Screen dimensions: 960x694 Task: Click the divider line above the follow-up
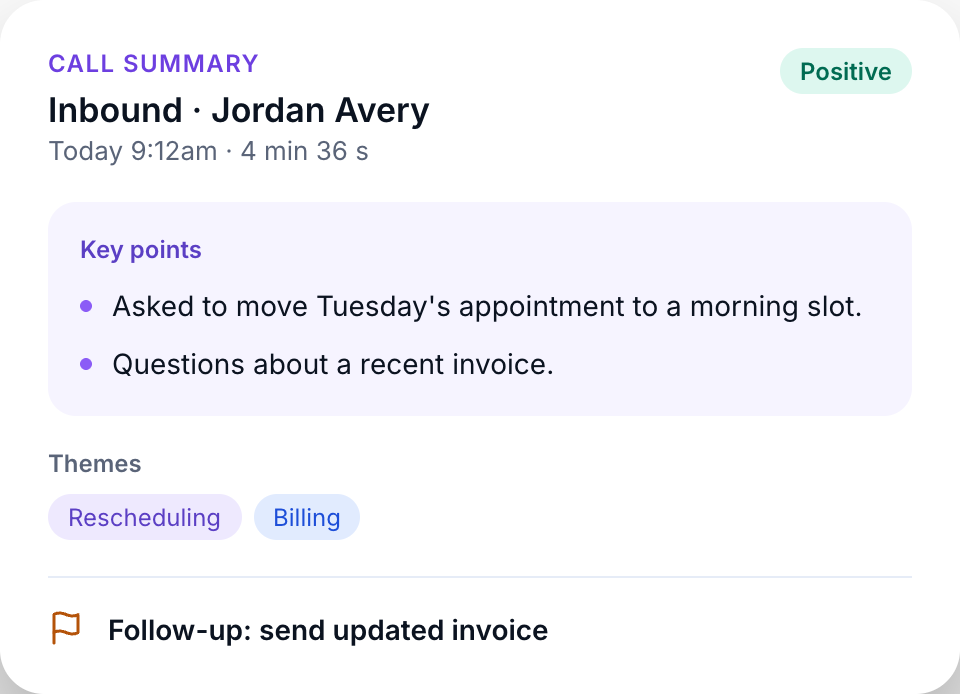pos(480,576)
